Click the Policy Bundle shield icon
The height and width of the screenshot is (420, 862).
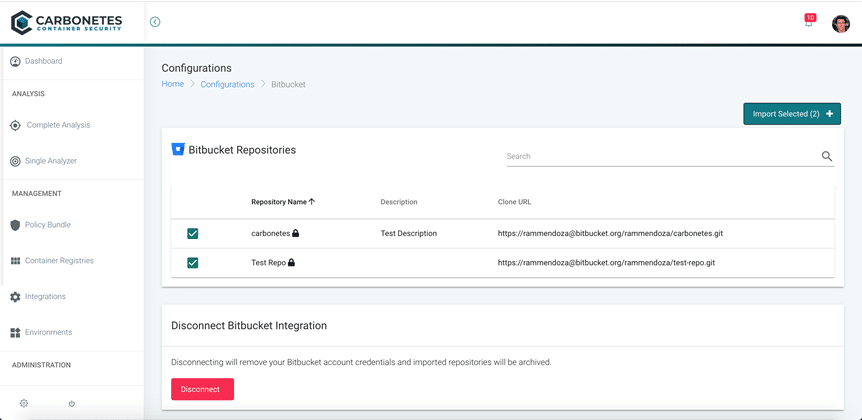click(x=15, y=225)
